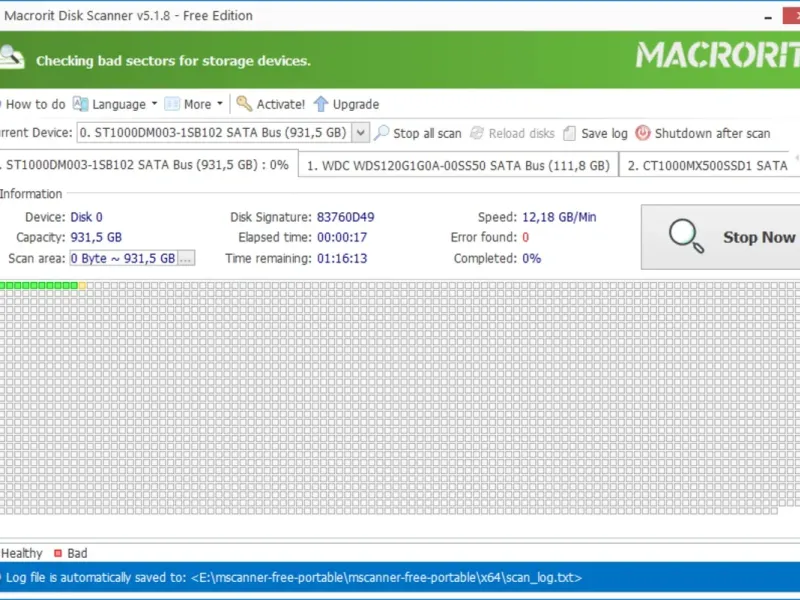Click the Activate key icon

(x=244, y=104)
